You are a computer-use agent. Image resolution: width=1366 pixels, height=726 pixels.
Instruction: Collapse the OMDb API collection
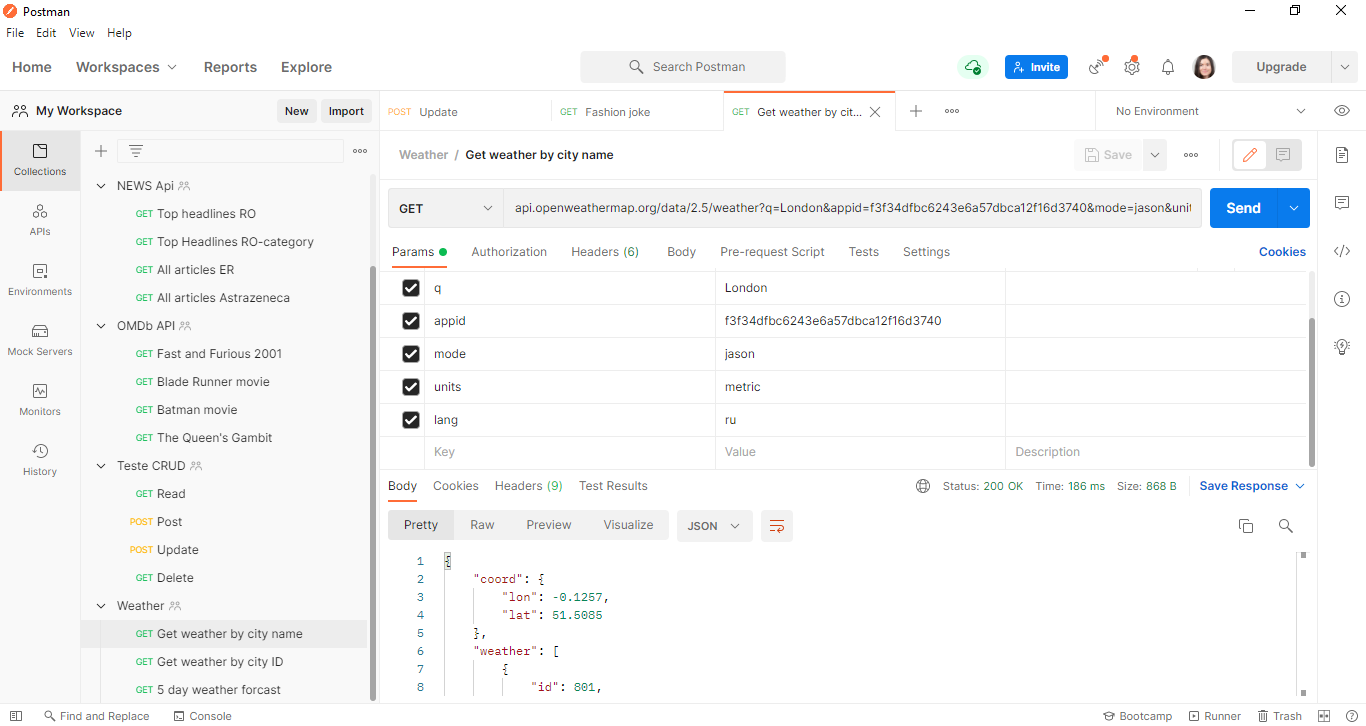click(x=100, y=326)
